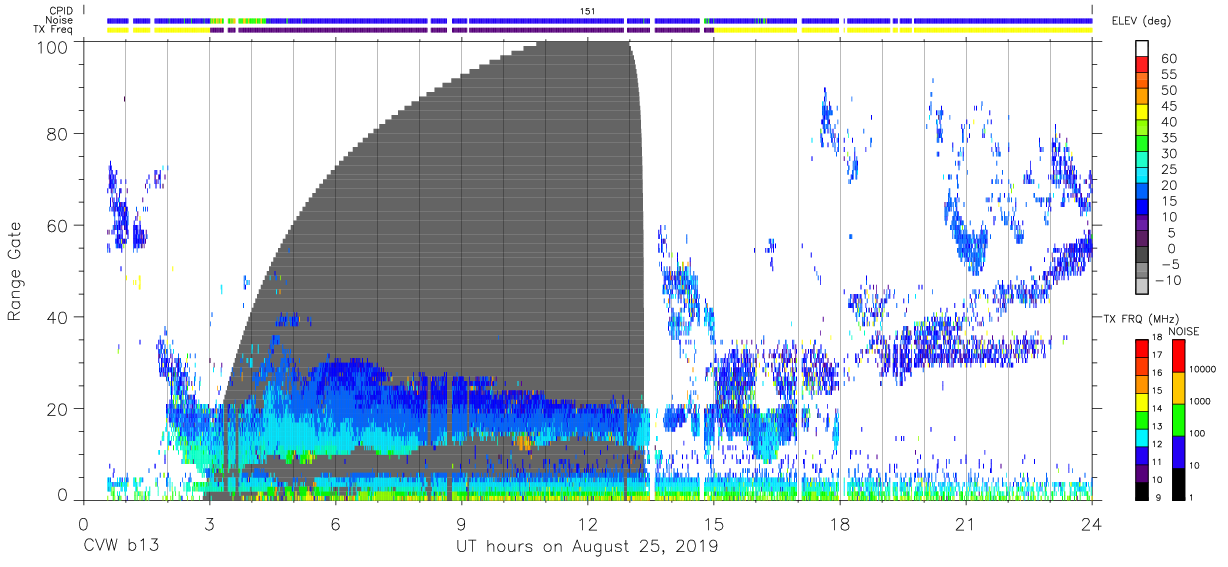Image resolution: width=1228 pixels, height=567 pixels.
Task: Click the 10000 label on NOISE scale
Action: 1205,368
